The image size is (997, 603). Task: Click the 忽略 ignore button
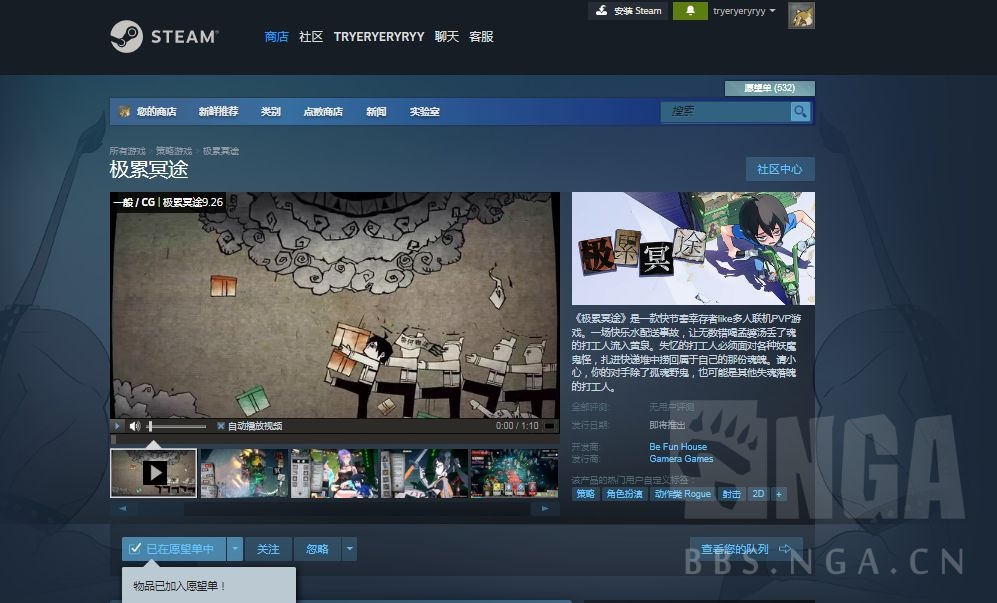coord(317,549)
